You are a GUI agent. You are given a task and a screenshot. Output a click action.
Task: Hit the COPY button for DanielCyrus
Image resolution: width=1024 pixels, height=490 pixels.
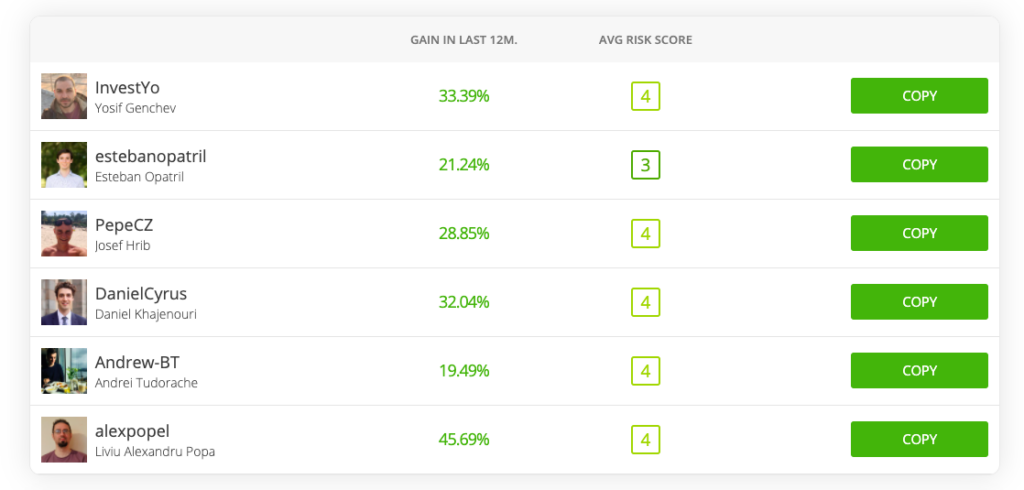pyautogui.click(x=919, y=302)
